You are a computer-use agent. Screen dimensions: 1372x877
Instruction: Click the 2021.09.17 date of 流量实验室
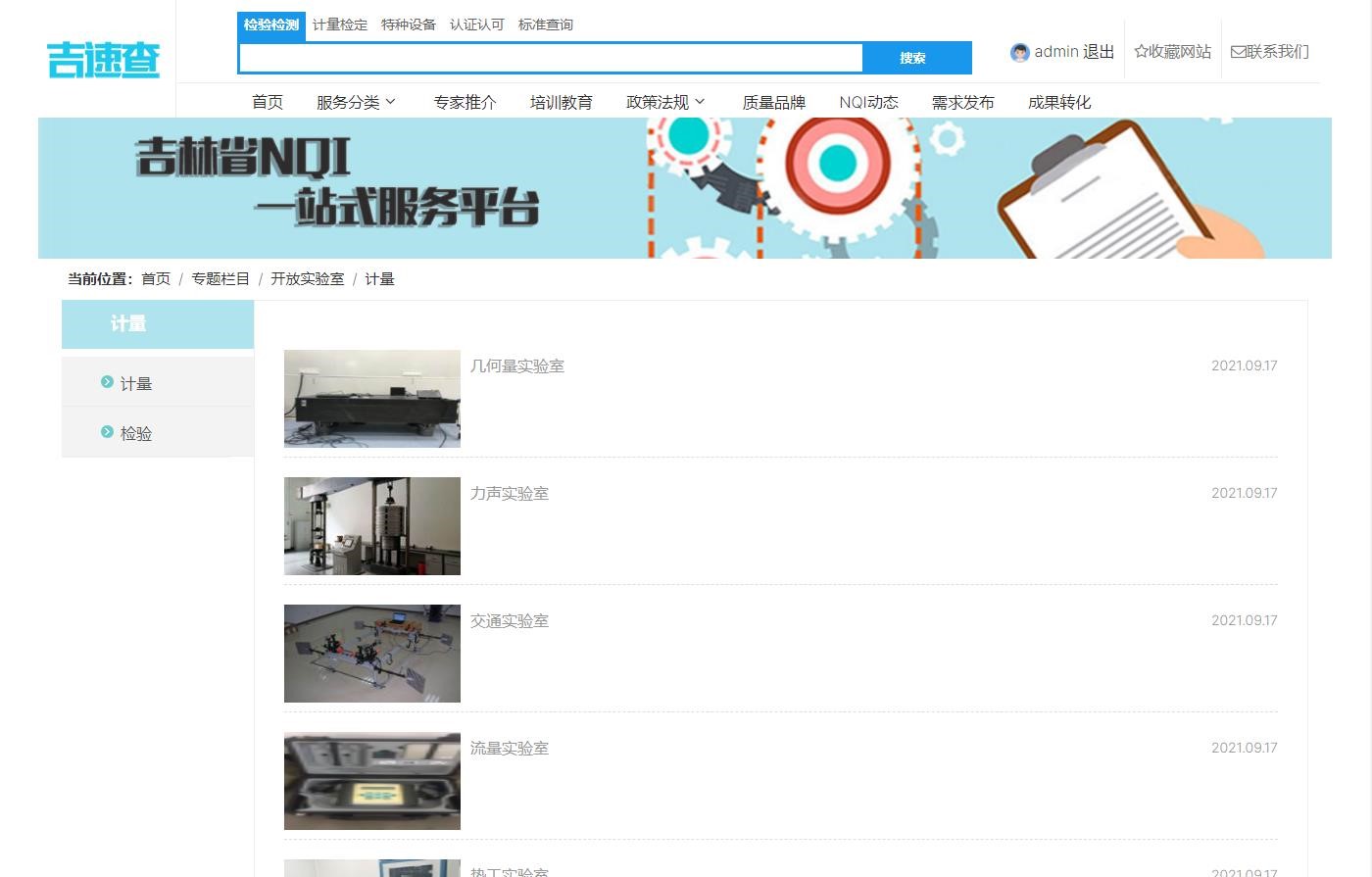(x=1245, y=748)
